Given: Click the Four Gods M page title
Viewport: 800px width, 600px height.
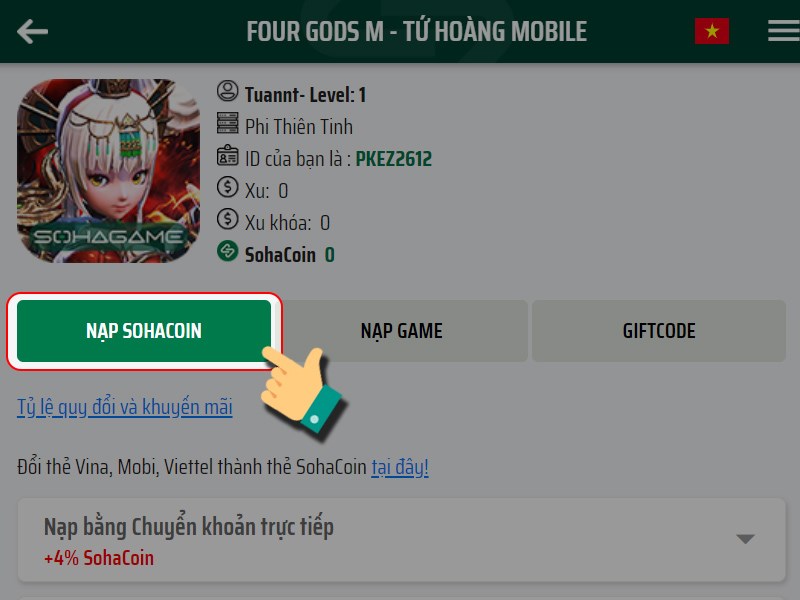Looking at the screenshot, I should tap(417, 31).
